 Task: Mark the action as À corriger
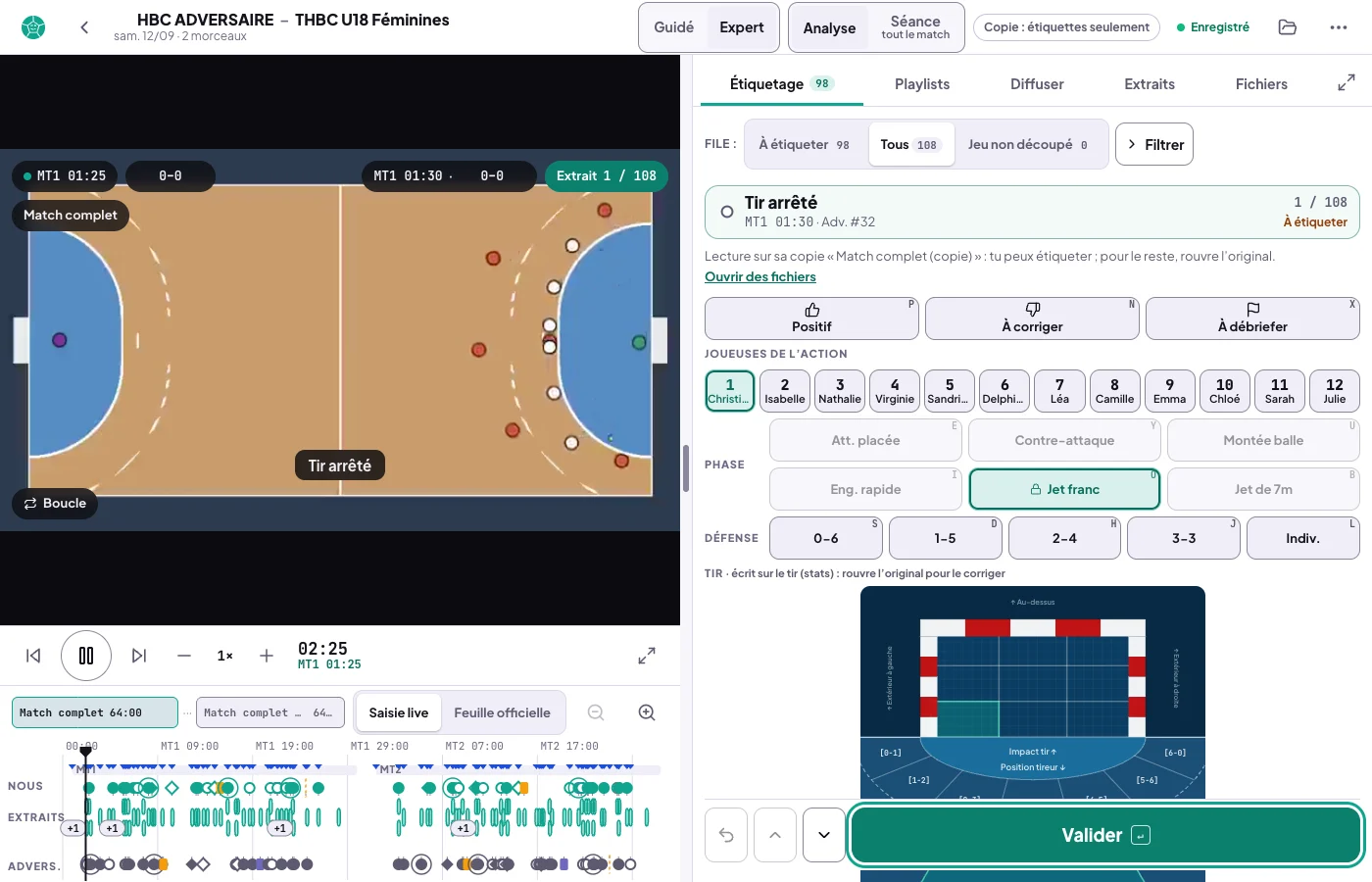coord(1032,318)
